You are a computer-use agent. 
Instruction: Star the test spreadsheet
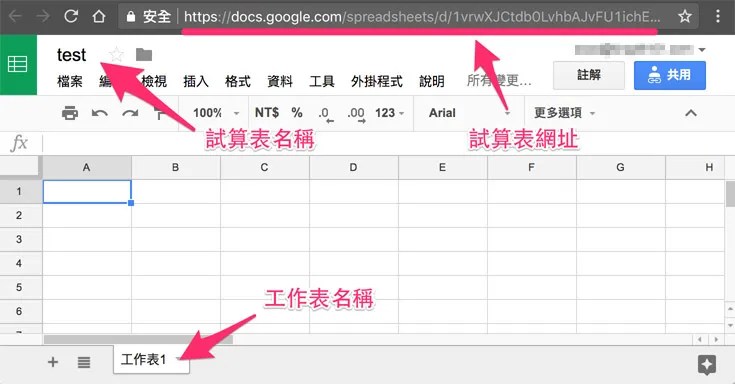click(116, 54)
